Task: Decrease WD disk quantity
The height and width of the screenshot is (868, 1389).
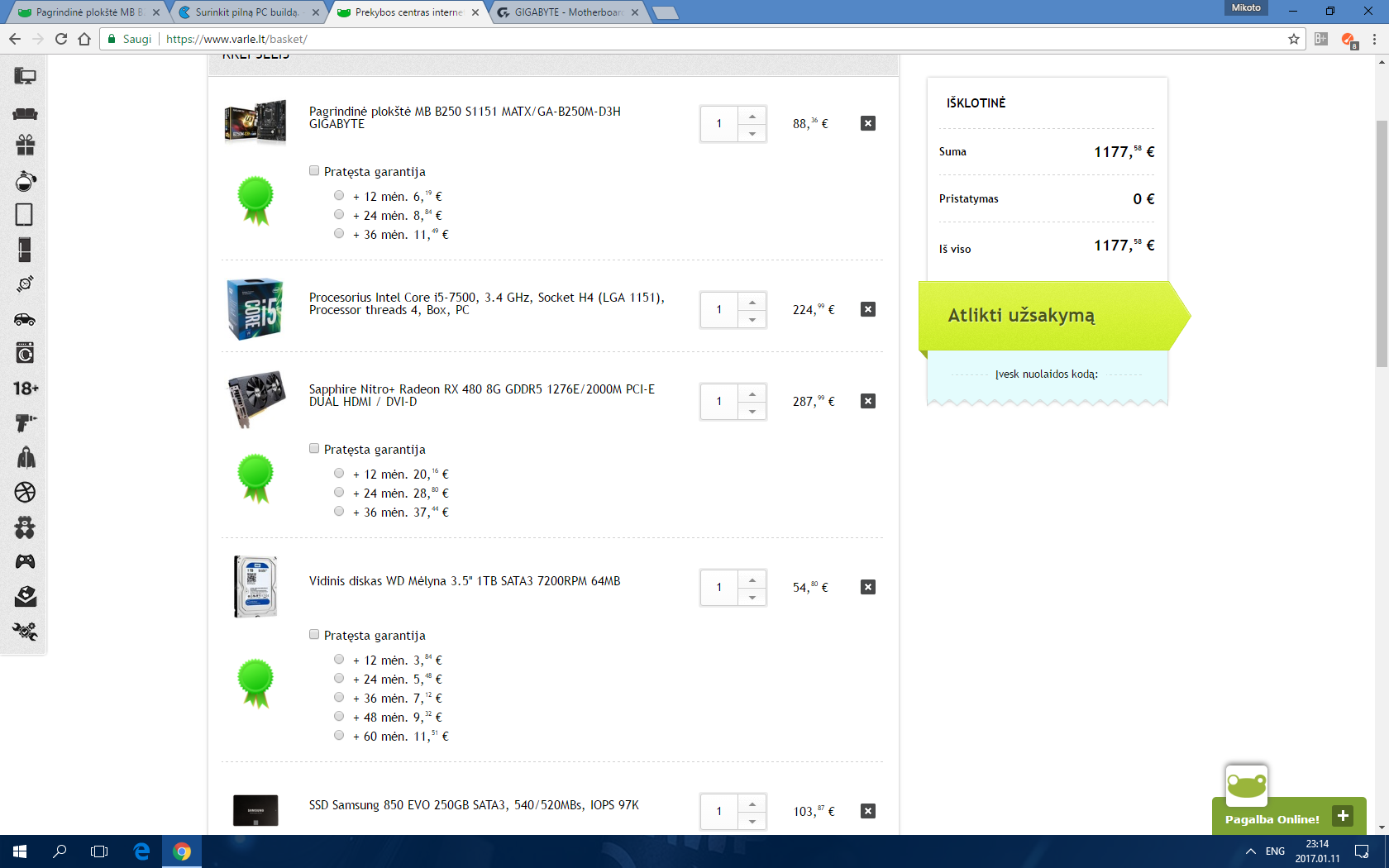Action: pyautogui.click(x=752, y=597)
